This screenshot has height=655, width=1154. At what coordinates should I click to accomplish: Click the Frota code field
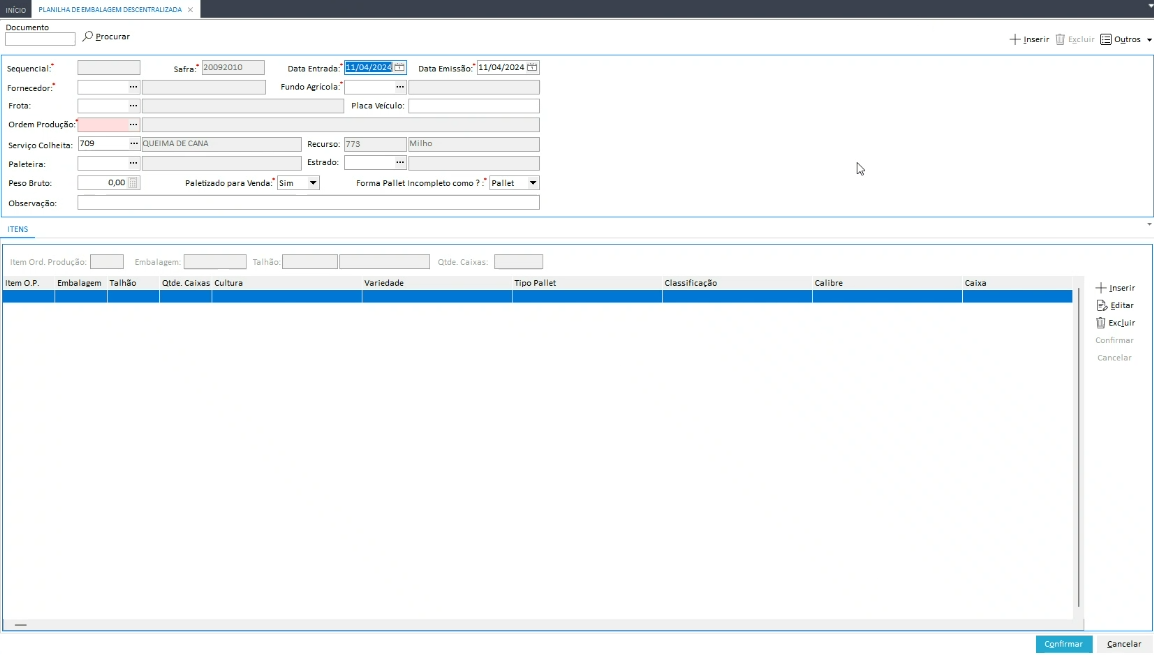coord(102,106)
